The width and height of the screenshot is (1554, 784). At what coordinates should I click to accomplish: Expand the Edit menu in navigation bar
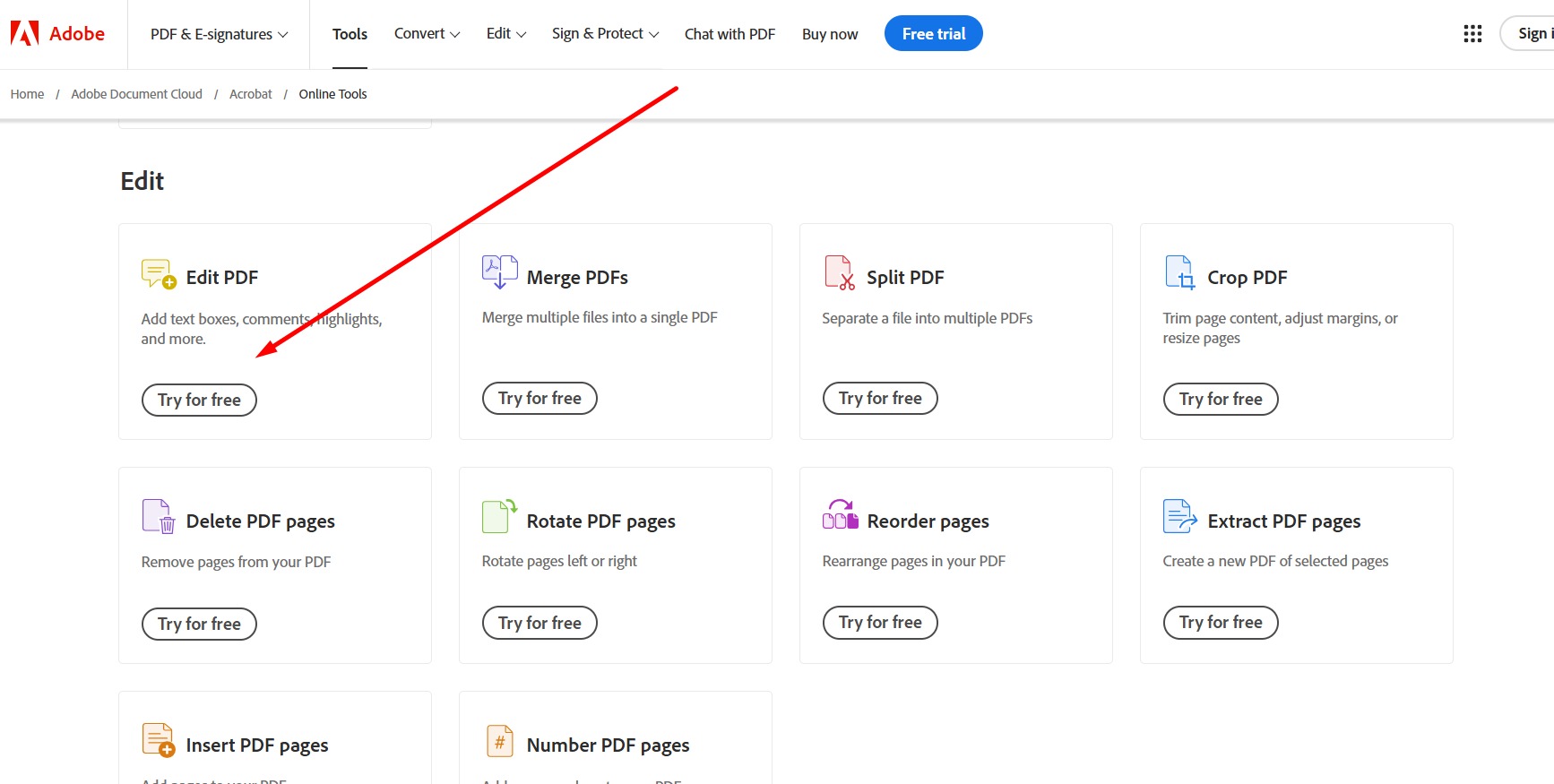coord(506,33)
